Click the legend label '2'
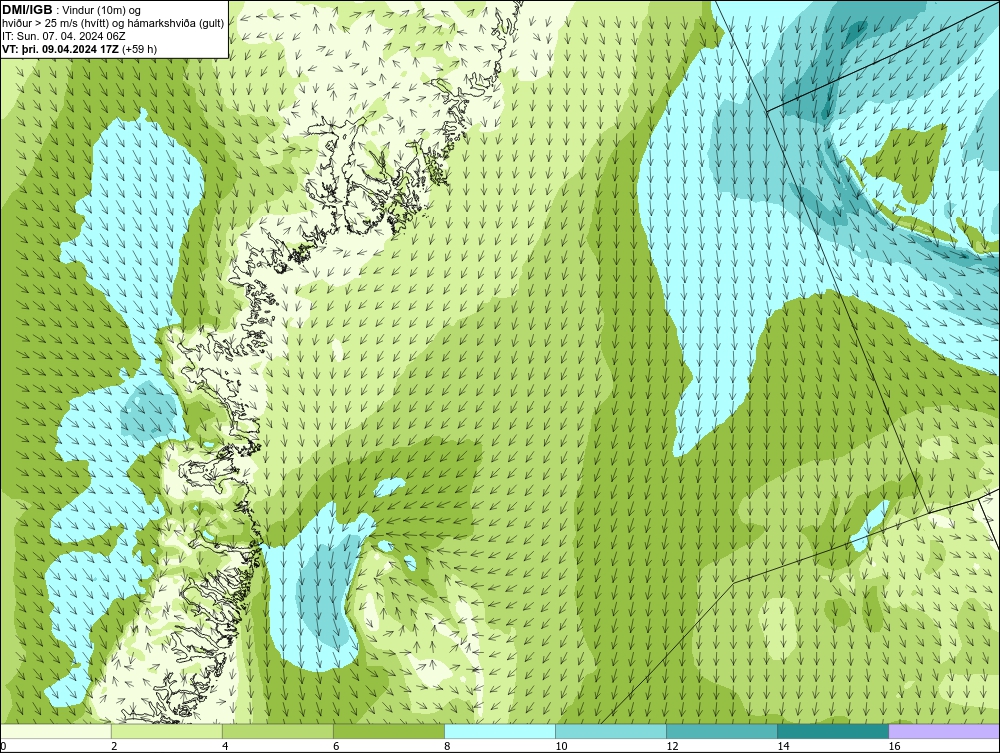Viewport: 1000px width, 753px height. click(x=114, y=746)
